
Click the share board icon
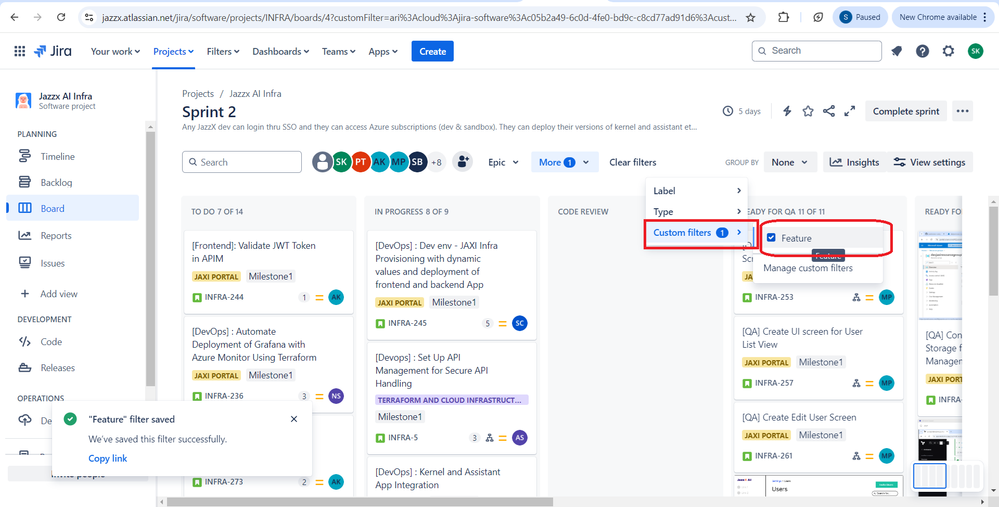click(829, 111)
